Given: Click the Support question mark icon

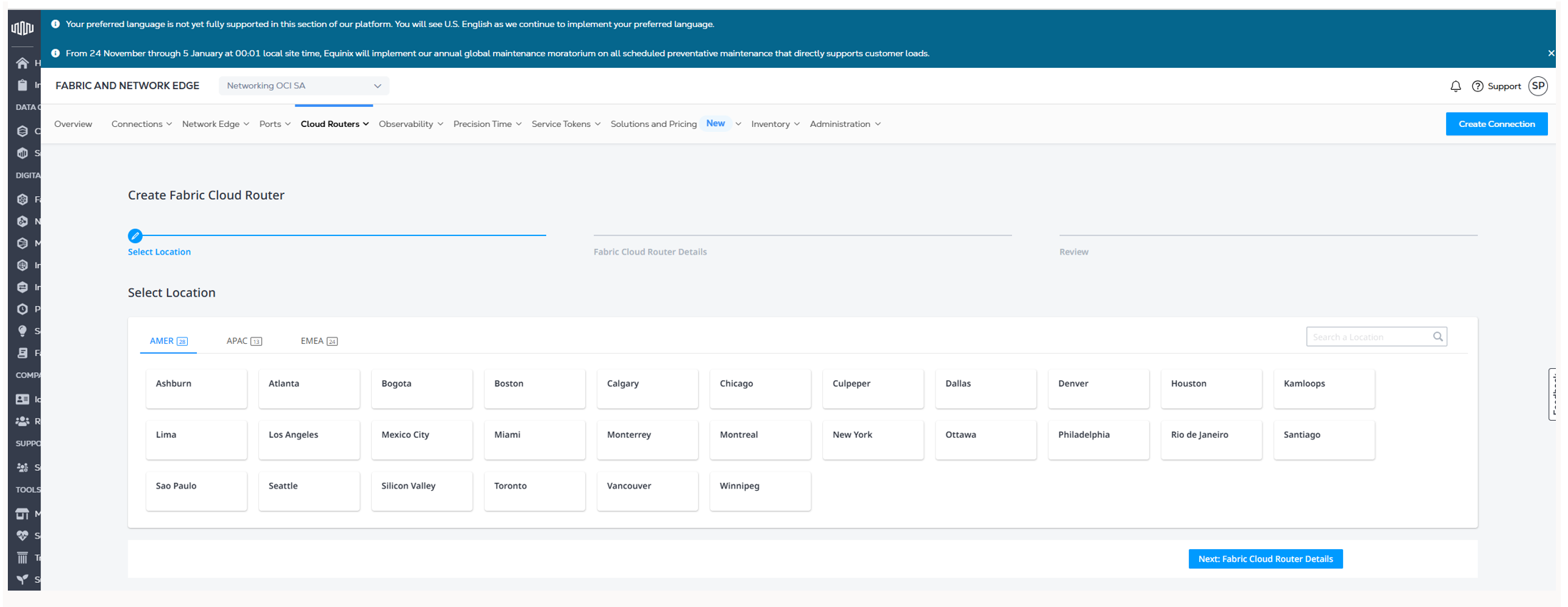Looking at the screenshot, I should [x=1477, y=86].
